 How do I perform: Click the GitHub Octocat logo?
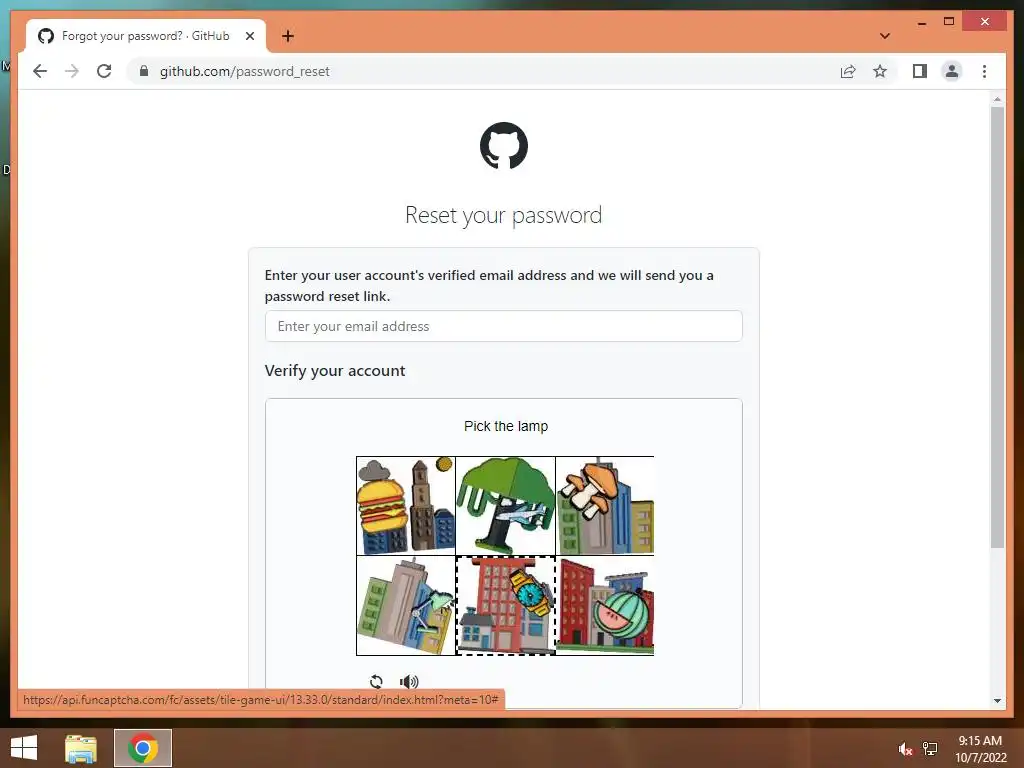pos(504,145)
